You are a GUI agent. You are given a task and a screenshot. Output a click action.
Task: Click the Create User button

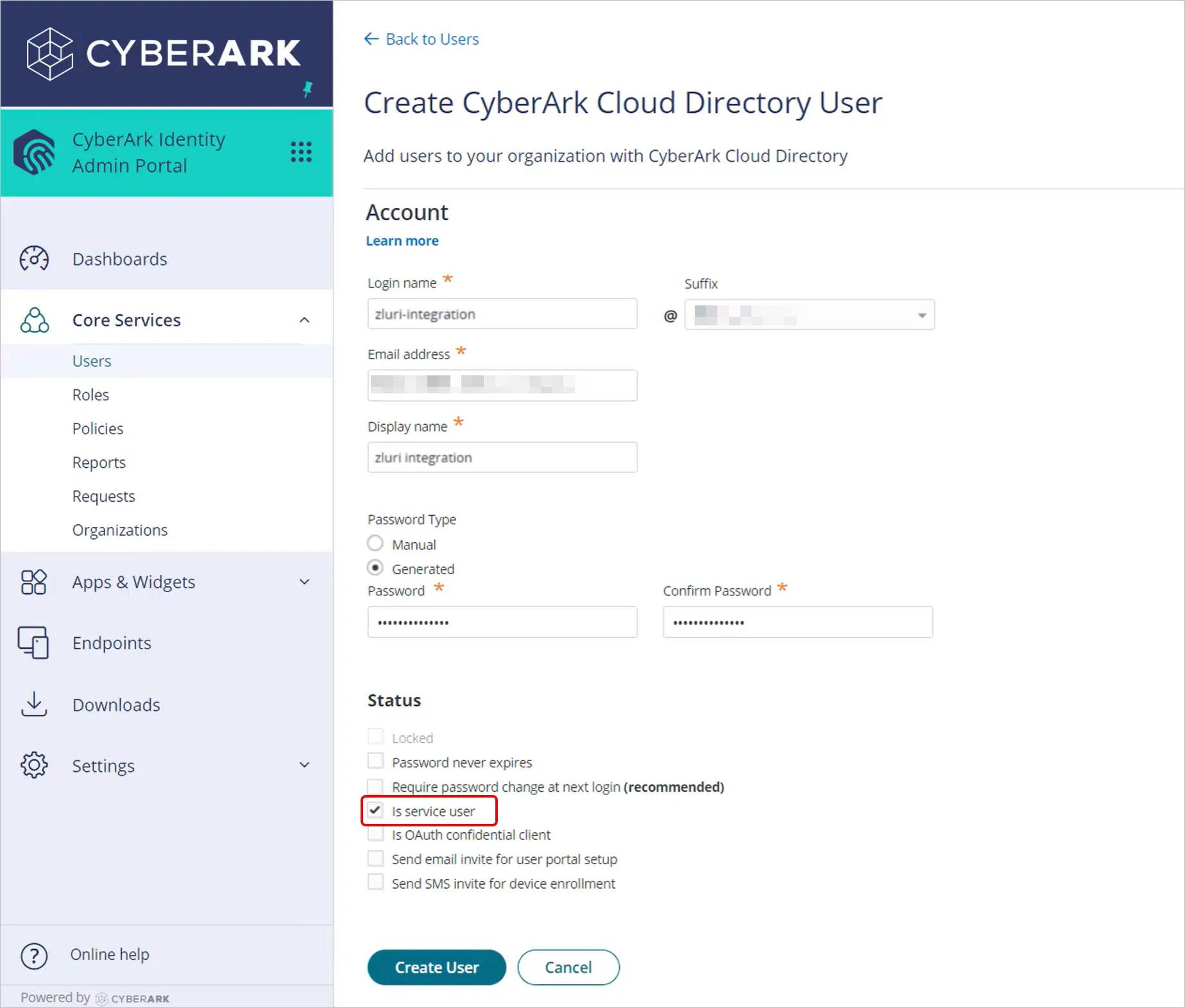437,967
